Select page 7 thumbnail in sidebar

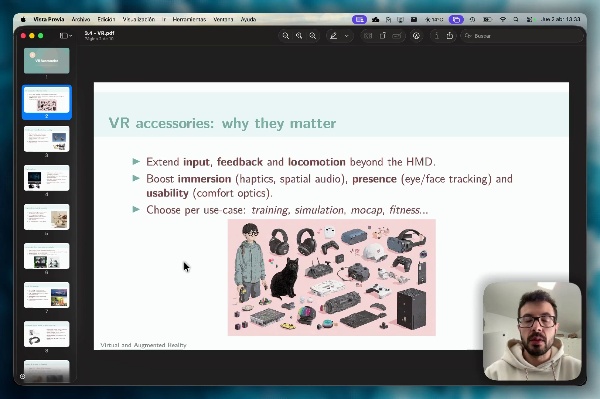(47, 295)
